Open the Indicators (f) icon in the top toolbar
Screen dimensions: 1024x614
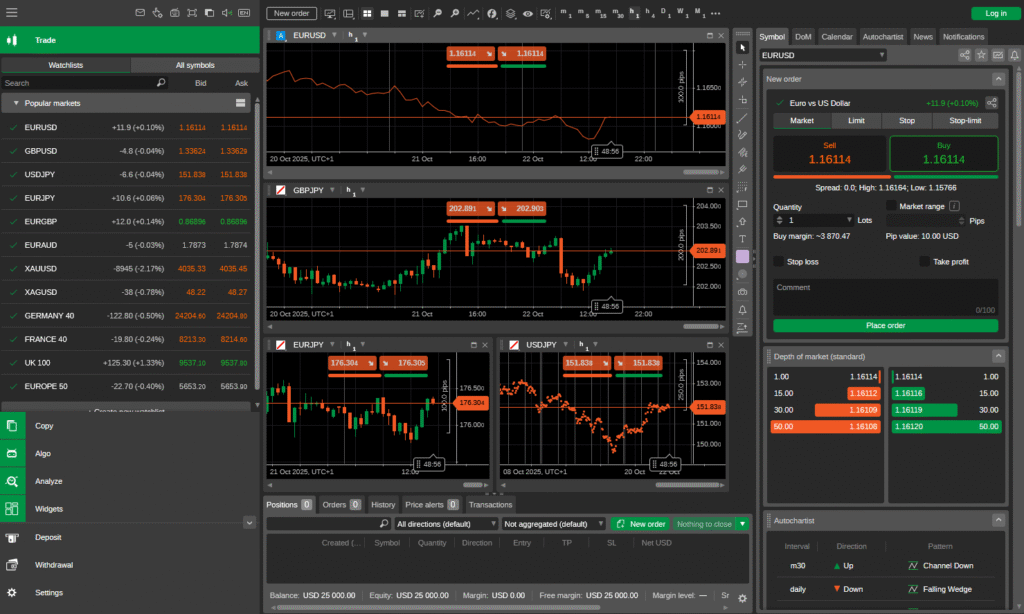tap(492, 13)
